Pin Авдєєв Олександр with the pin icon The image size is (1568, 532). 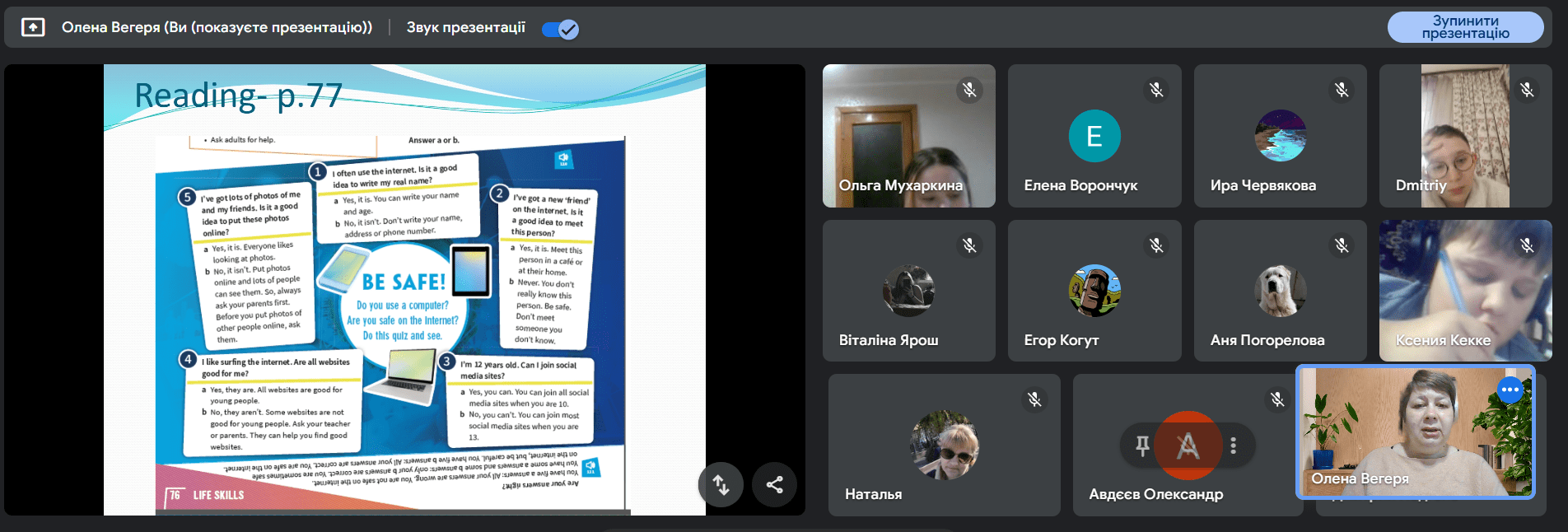(x=1142, y=446)
